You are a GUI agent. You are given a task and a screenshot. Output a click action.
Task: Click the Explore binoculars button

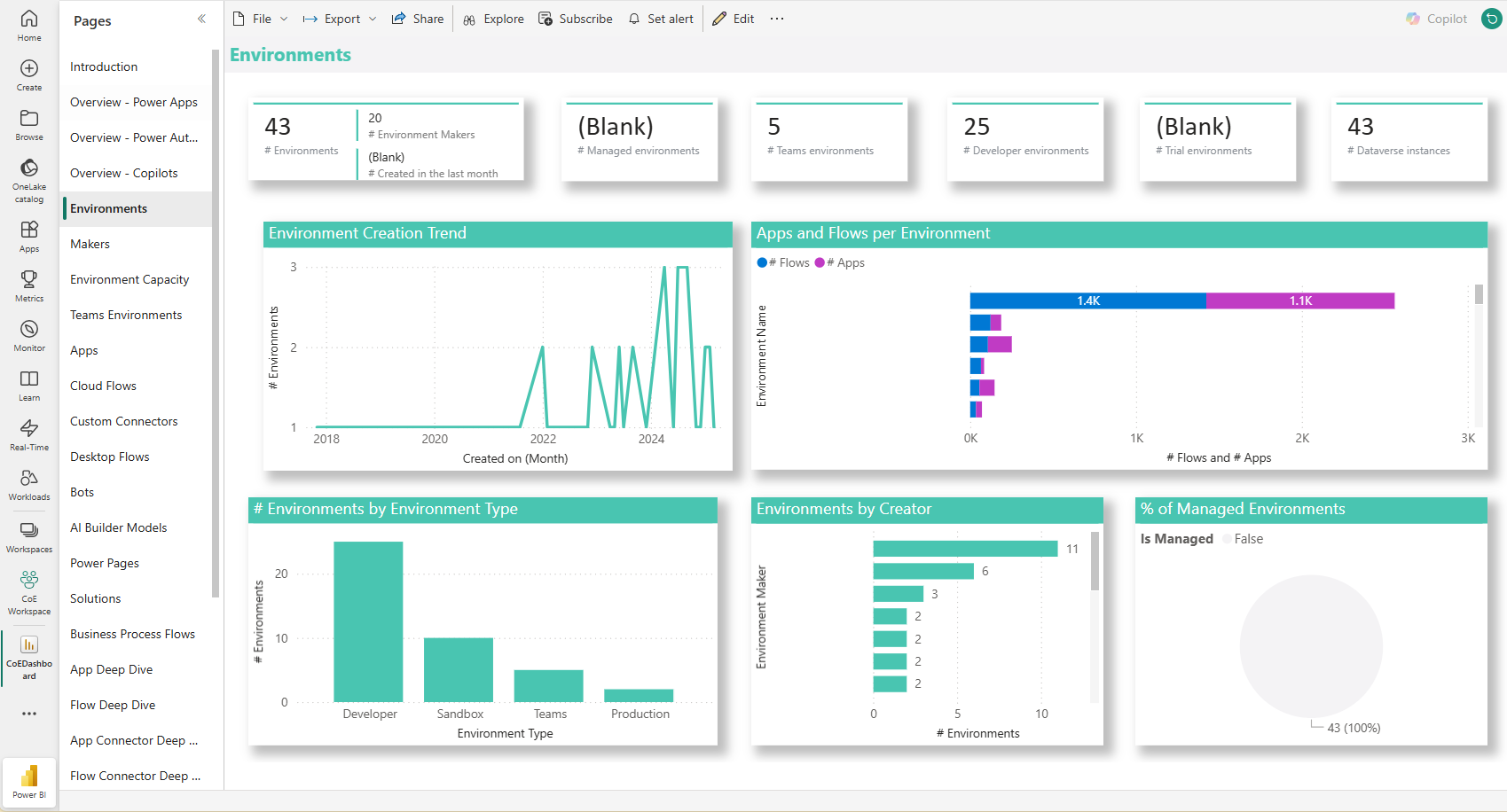(x=493, y=19)
